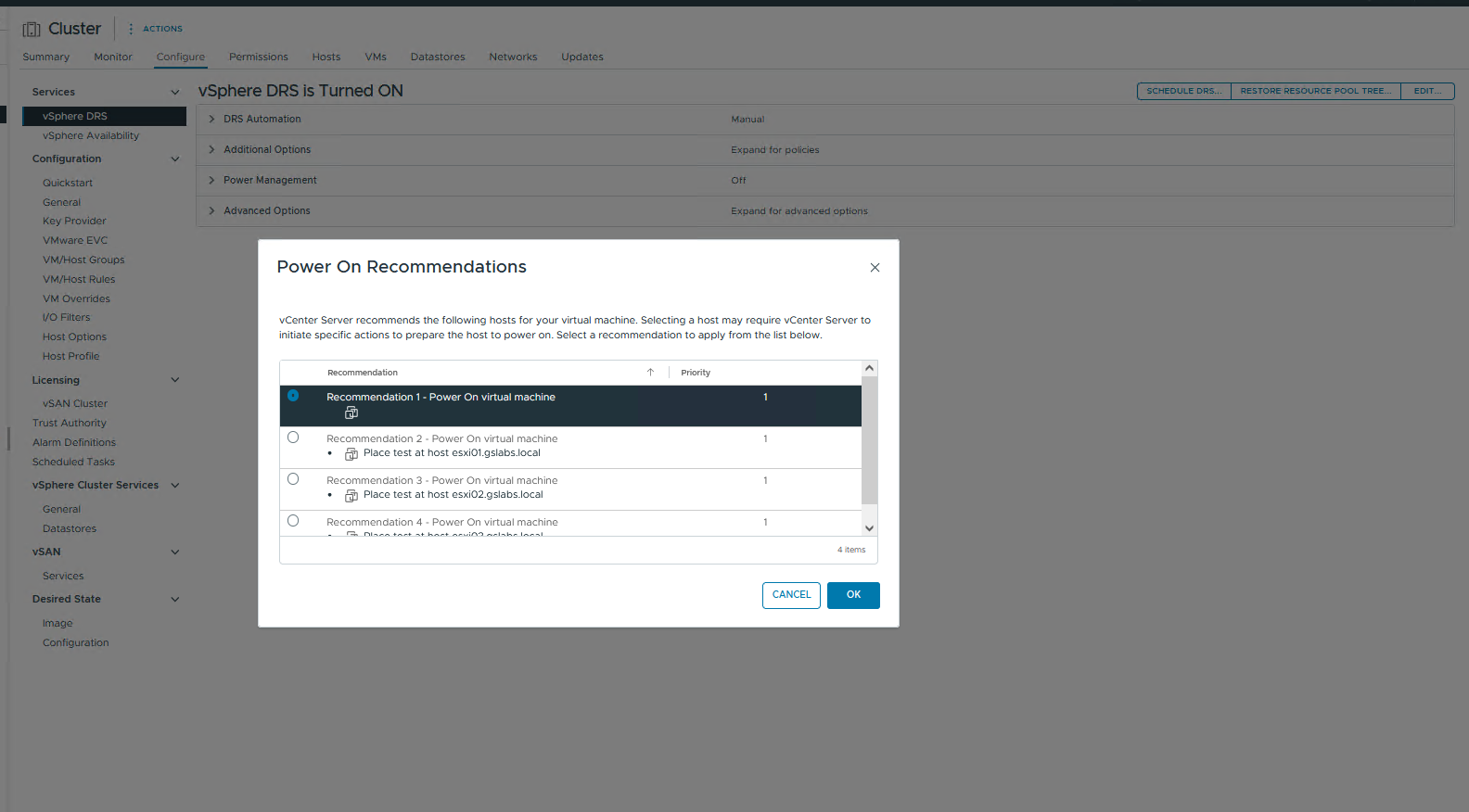1469x812 pixels.
Task: Open VM Overrides
Action: 76,298
